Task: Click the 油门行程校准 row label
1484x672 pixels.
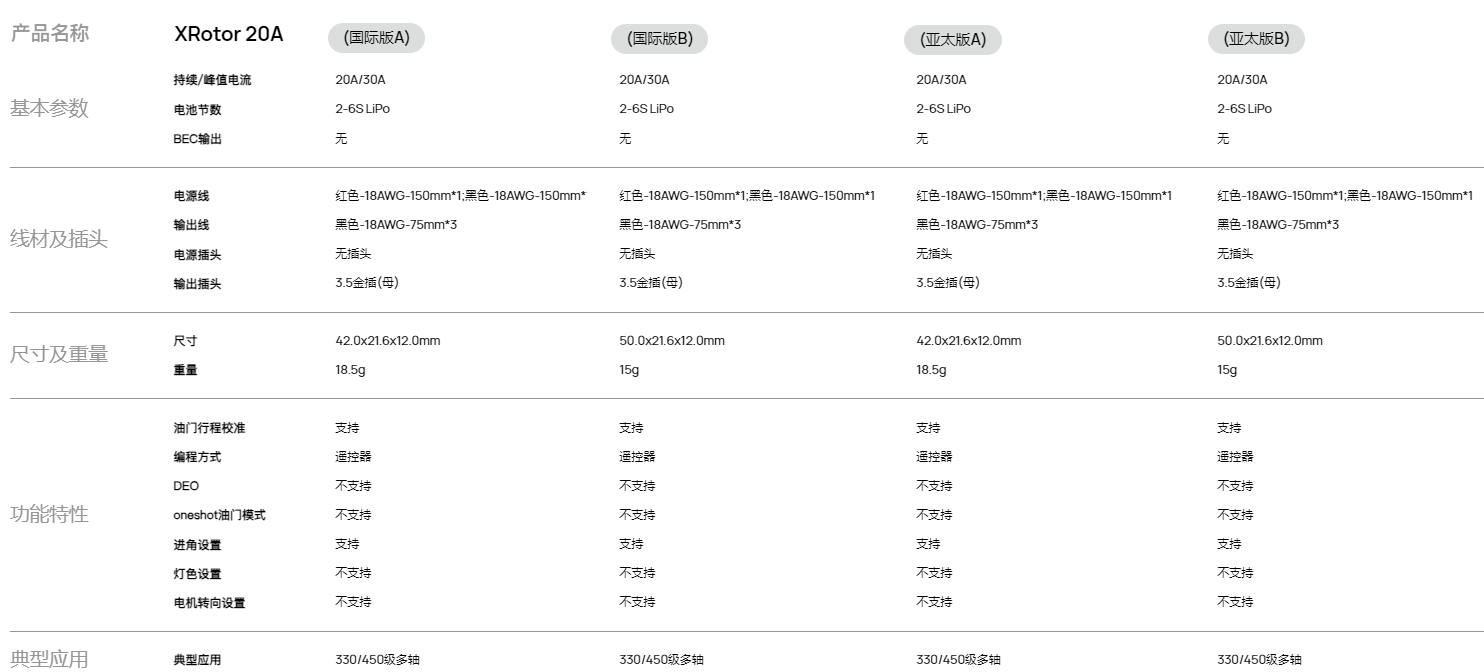Action: pyautogui.click(x=209, y=428)
